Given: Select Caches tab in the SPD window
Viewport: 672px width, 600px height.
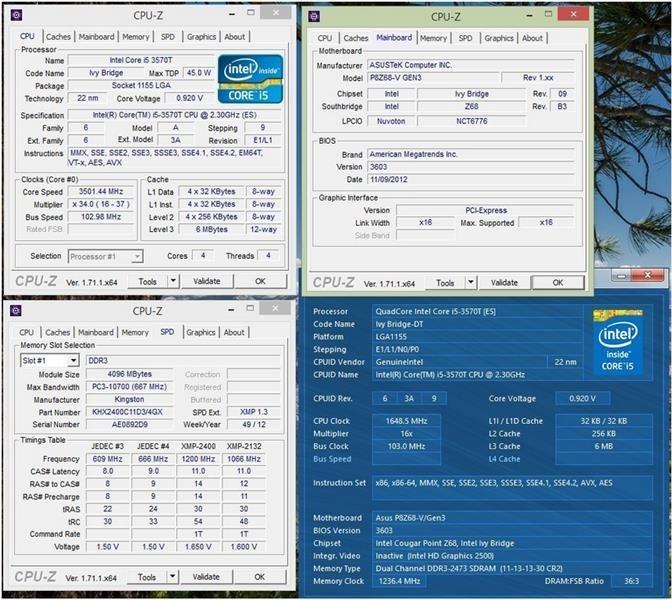Looking at the screenshot, I should tap(57, 332).
